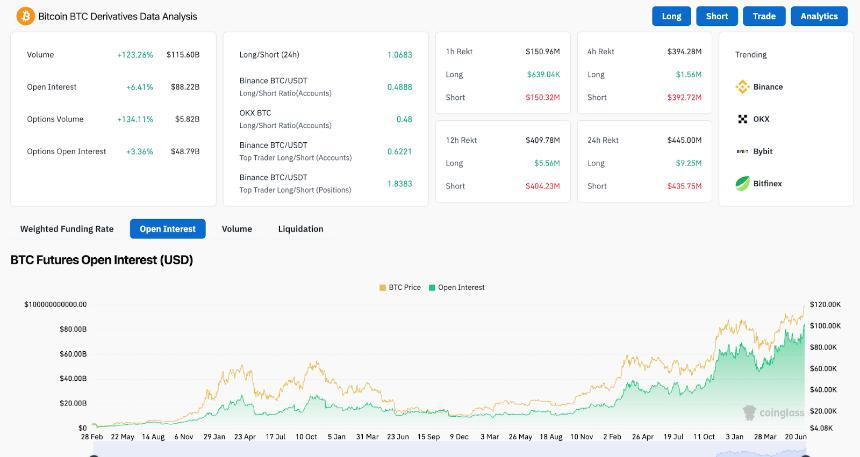Click the Bybit exchange icon
The image size is (860, 457).
(x=743, y=151)
